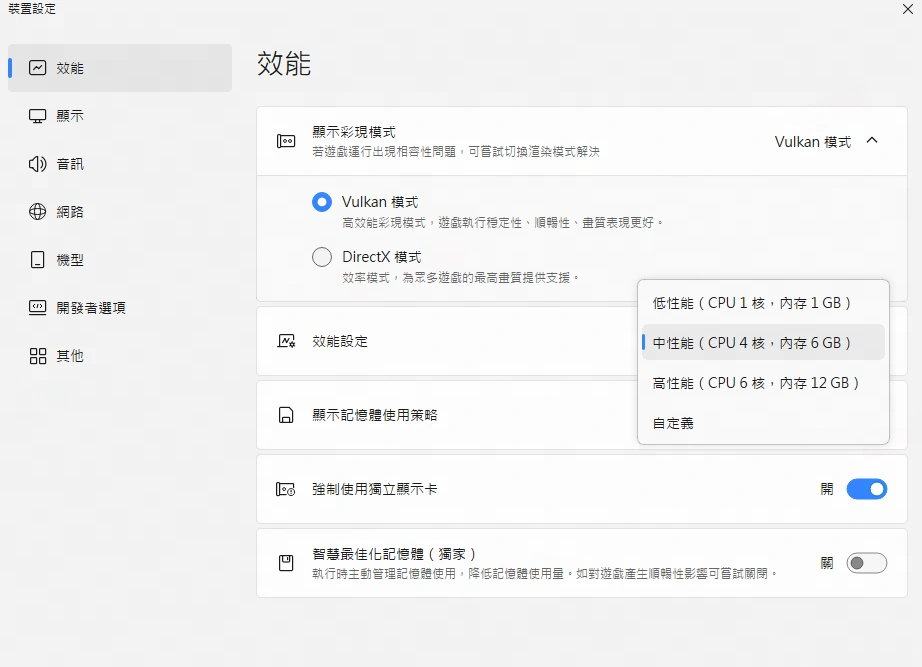Turn off 強制使用獨立顯示卡 toggle
The image size is (922, 667).
pyautogui.click(x=867, y=489)
